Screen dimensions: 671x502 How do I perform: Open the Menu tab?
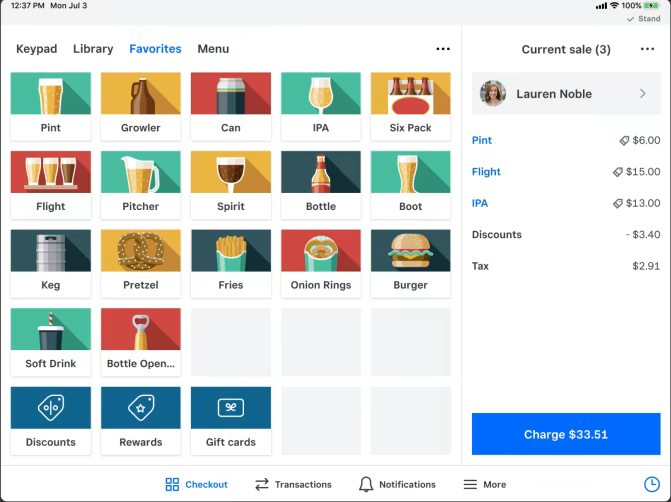pyautogui.click(x=213, y=49)
